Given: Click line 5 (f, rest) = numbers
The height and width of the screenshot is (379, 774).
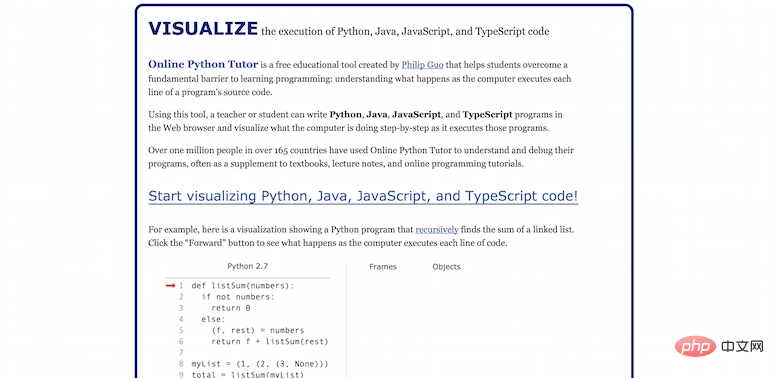Looking at the screenshot, I should (258, 330).
